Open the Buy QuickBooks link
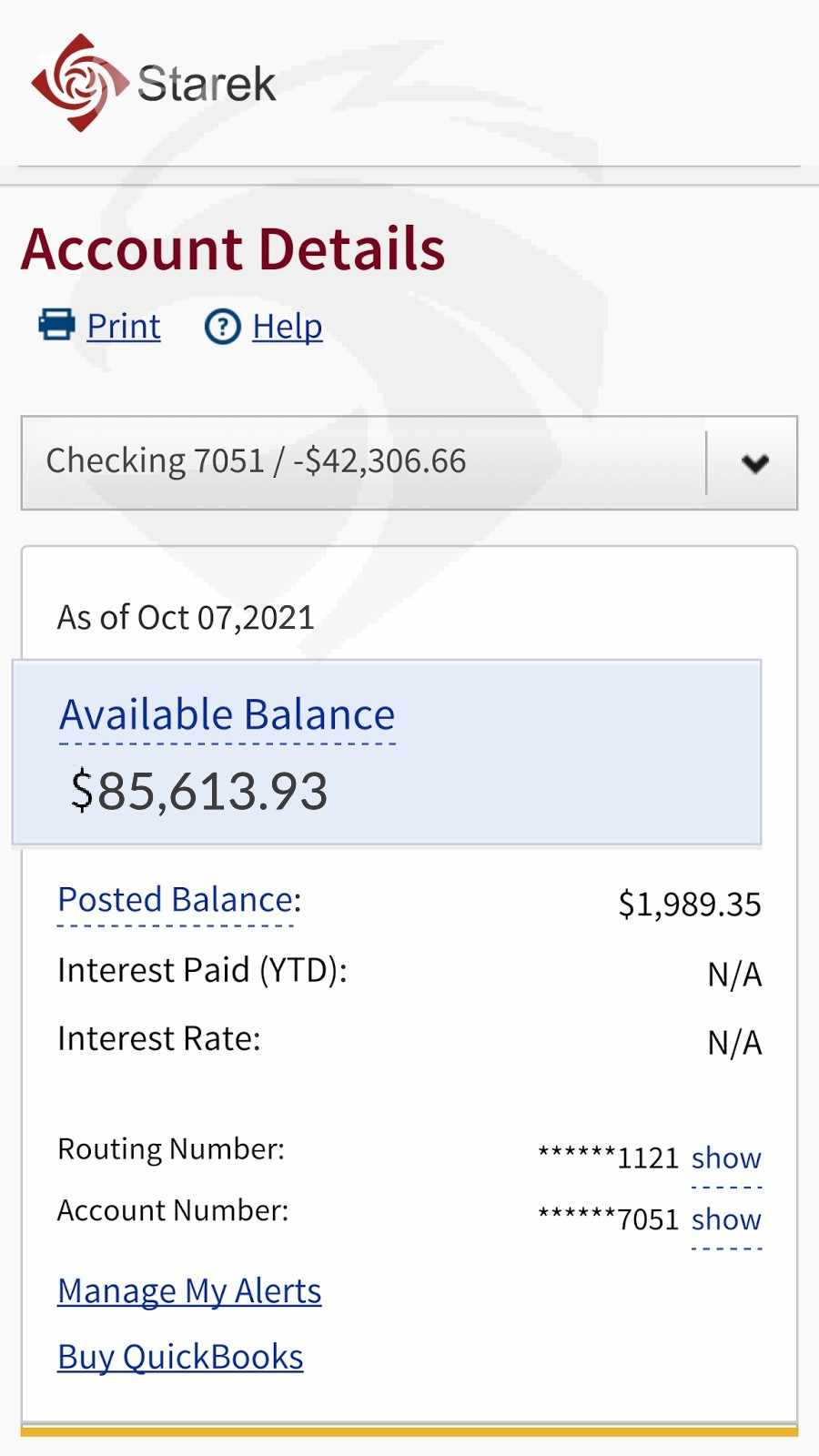 pos(180,1357)
